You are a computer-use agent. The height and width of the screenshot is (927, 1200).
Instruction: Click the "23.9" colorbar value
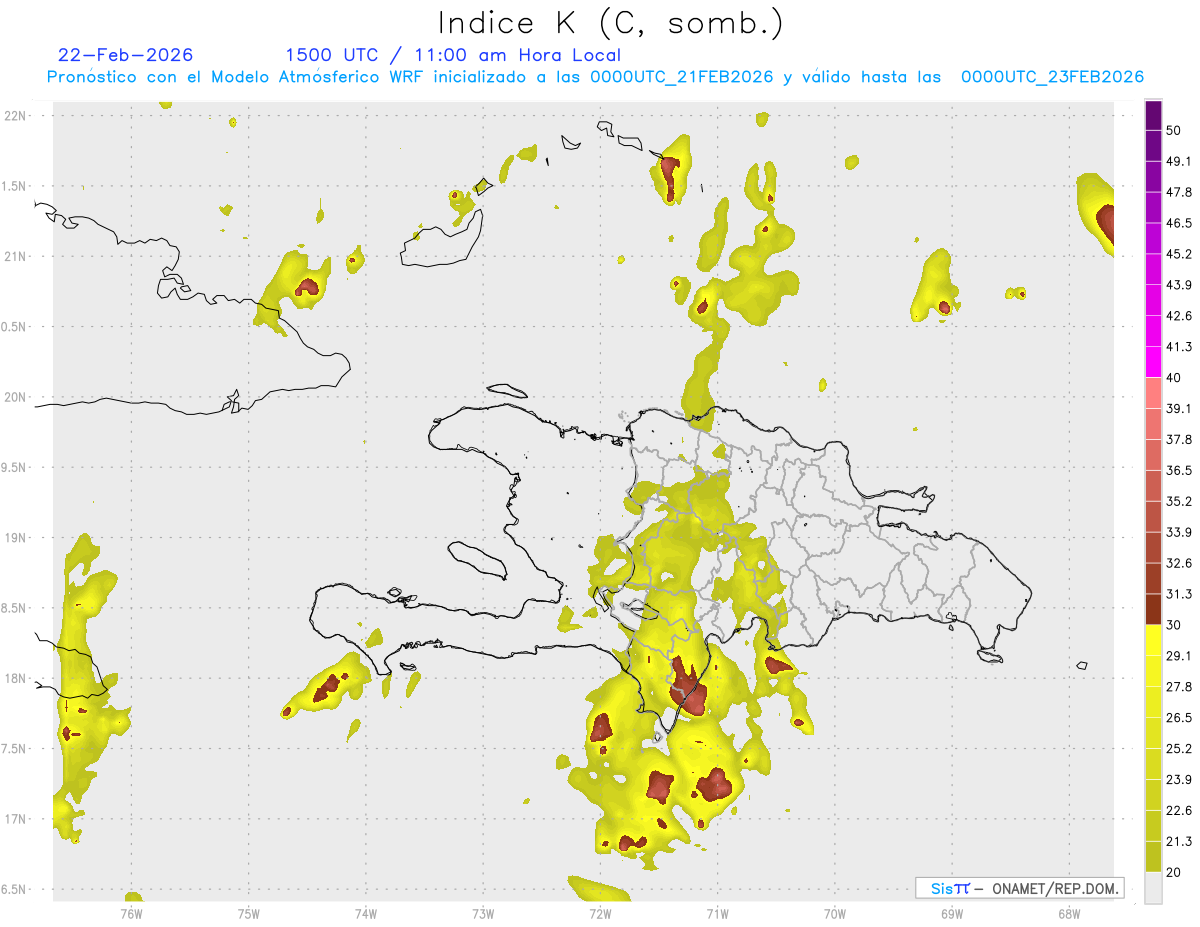click(1179, 780)
